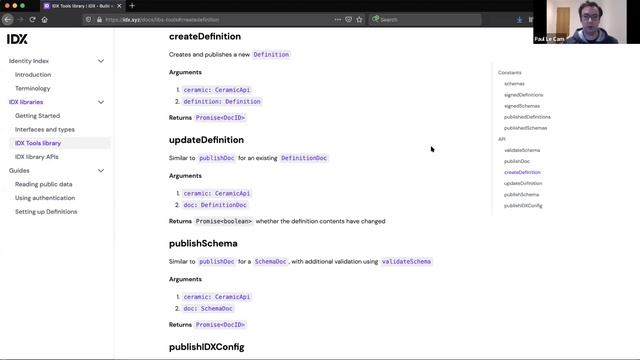The width and height of the screenshot is (640, 360).
Task: Click the Pocket save icon
Action: (x=348, y=20)
